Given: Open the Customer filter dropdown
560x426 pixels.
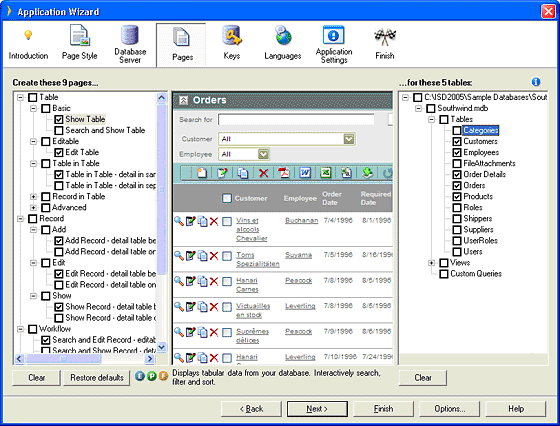Looking at the screenshot, I should tap(349, 139).
